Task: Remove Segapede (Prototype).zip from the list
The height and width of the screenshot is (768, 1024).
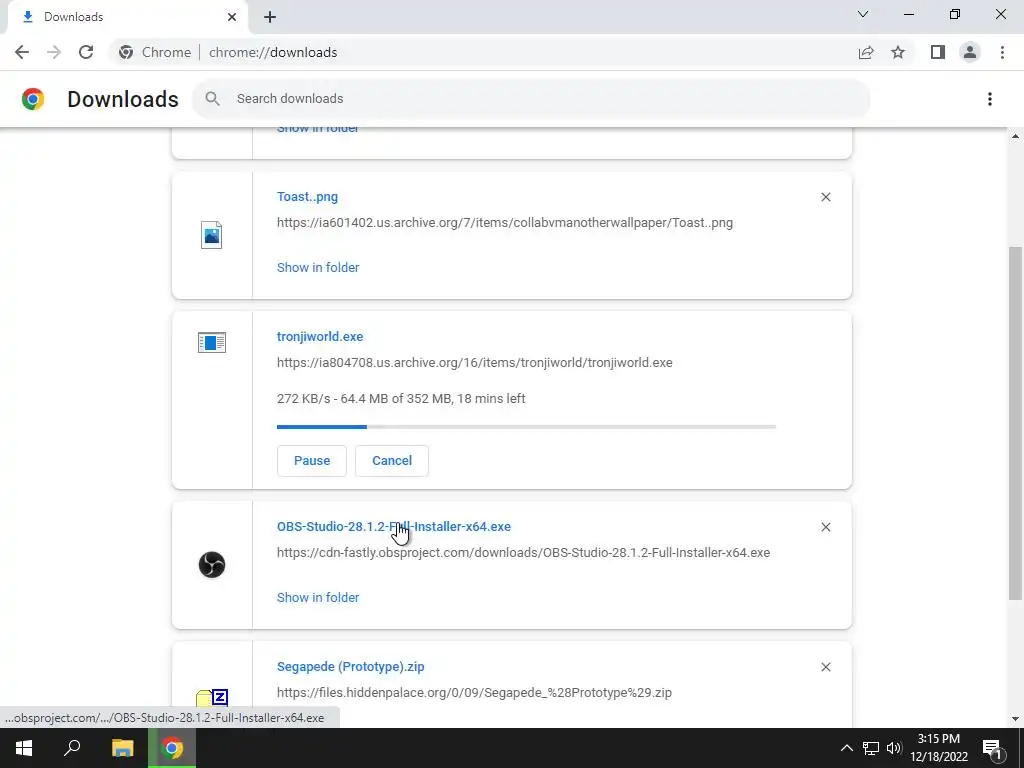Action: click(825, 667)
